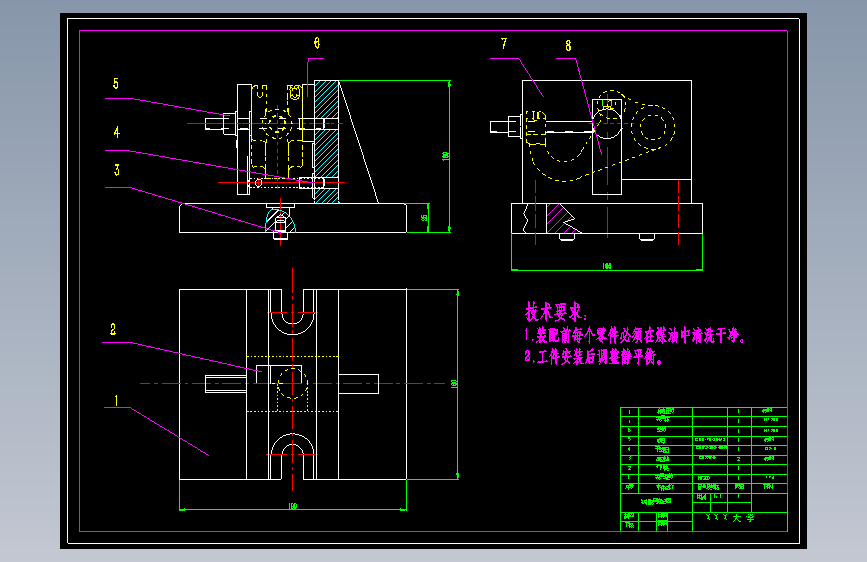Click part balloon number 7 above the side view
The width and height of the screenshot is (867, 562).
[x=504, y=44]
